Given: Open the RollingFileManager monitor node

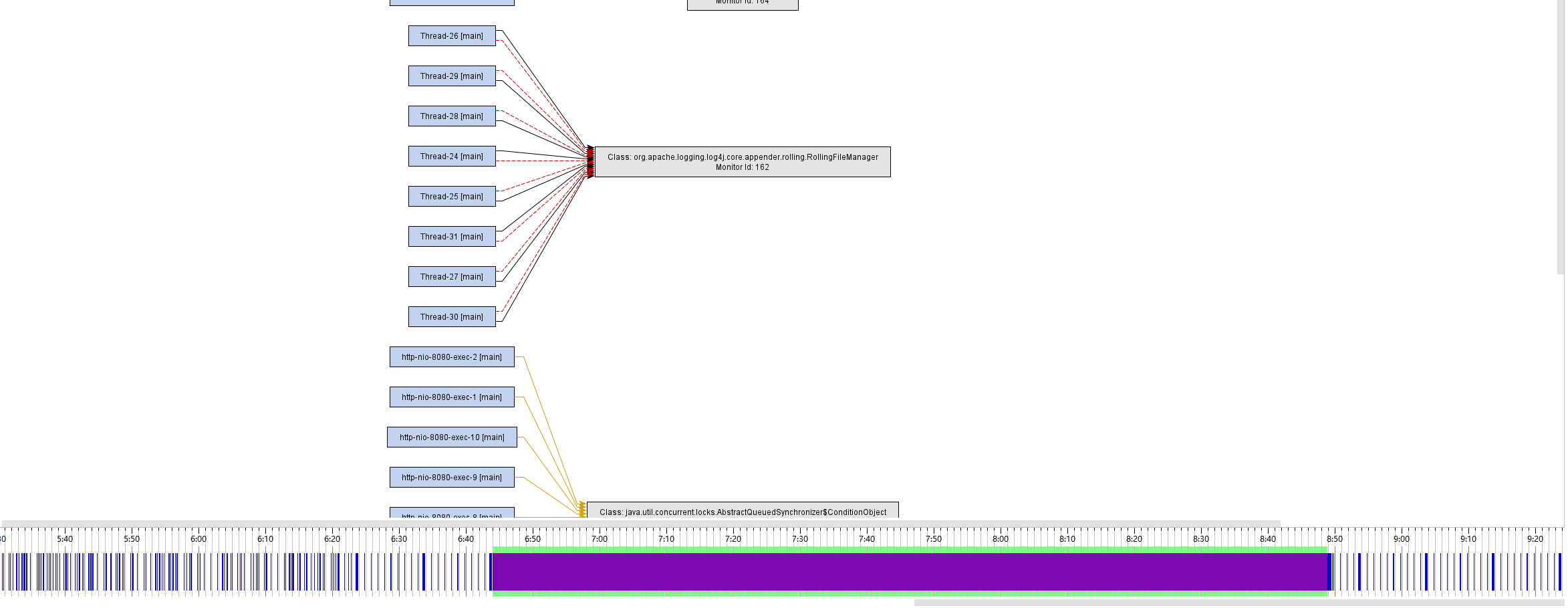Looking at the screenshot, I should point(742,161).
